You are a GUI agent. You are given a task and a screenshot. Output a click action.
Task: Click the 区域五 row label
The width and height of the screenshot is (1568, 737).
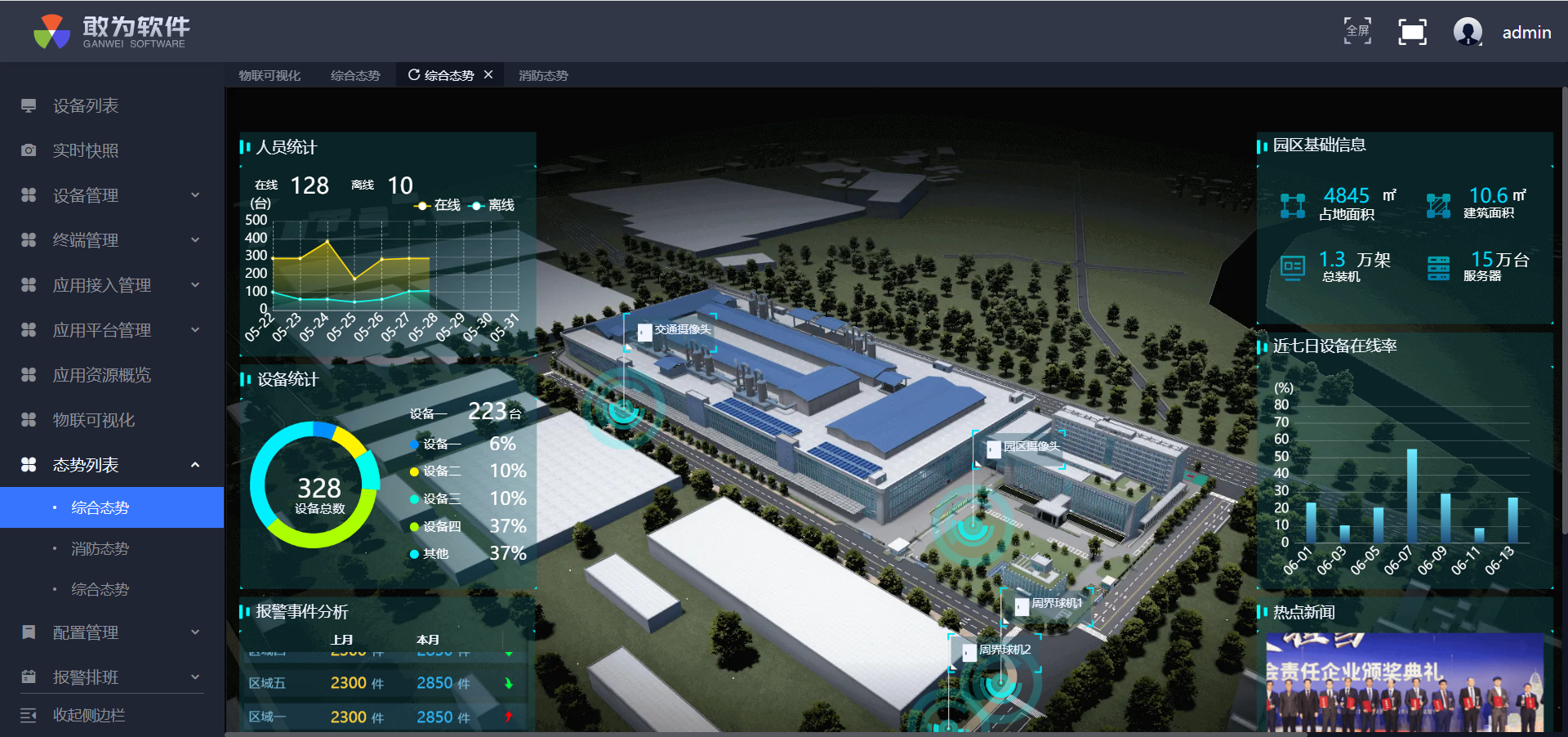pyautogui.click(x=267, y=683)
